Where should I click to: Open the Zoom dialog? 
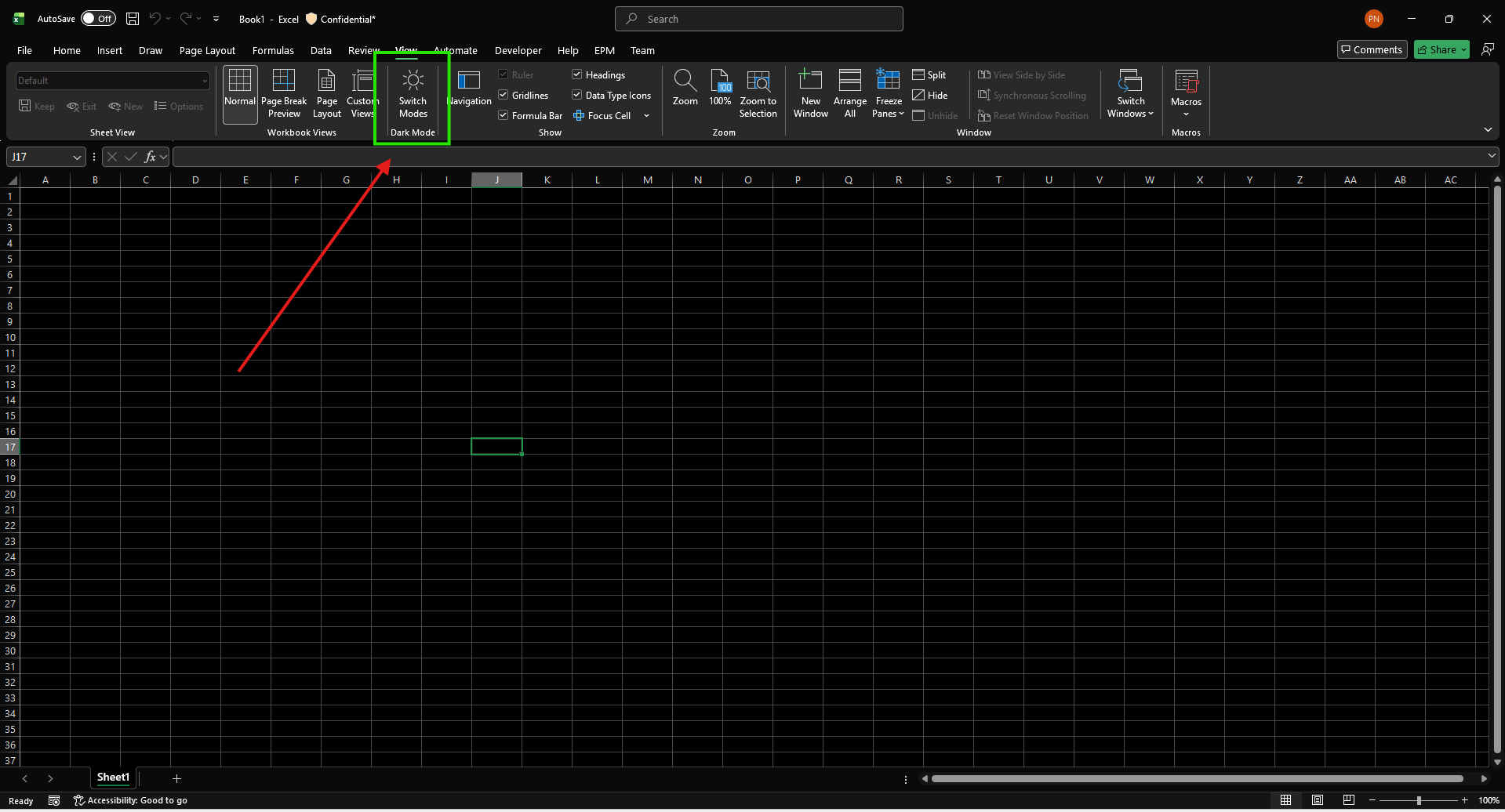(x=685, y=88)
